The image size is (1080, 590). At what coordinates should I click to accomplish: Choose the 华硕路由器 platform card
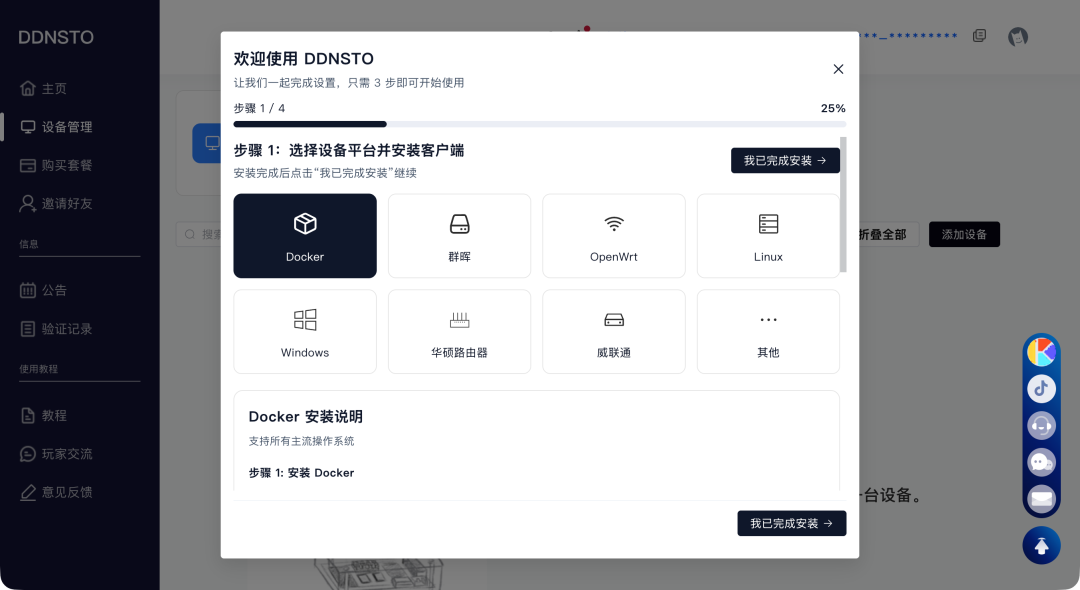pos(459,331)
